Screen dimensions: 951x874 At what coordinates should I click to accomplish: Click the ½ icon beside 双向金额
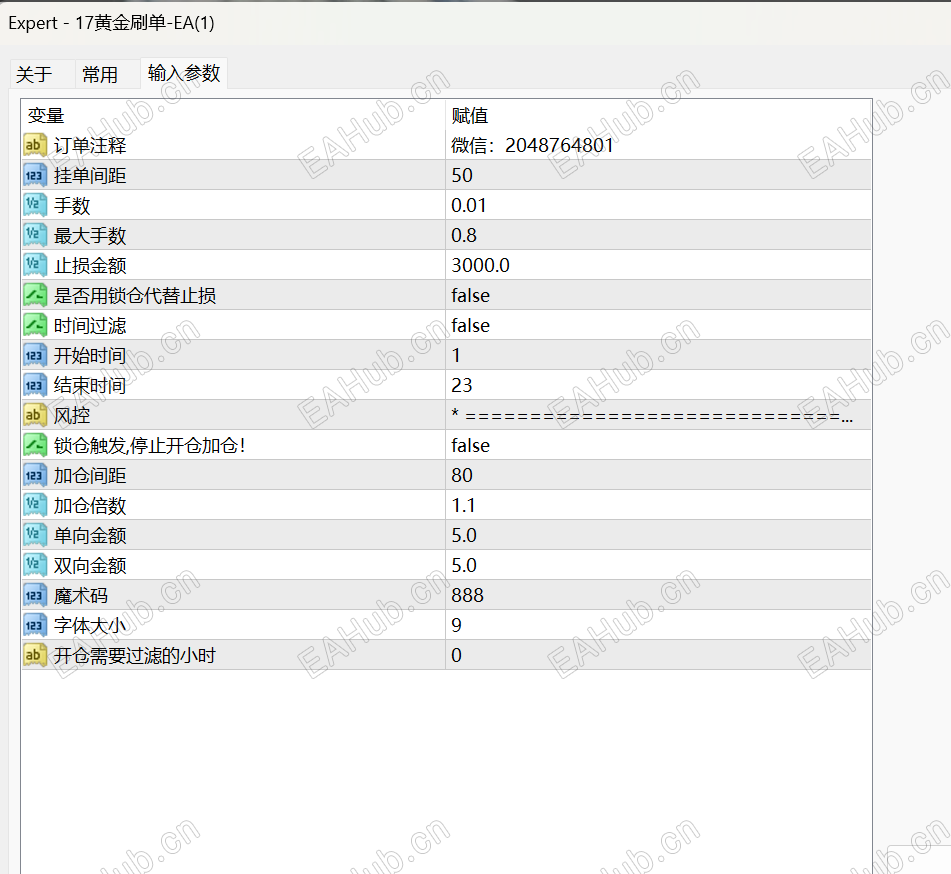click(35, 565)
